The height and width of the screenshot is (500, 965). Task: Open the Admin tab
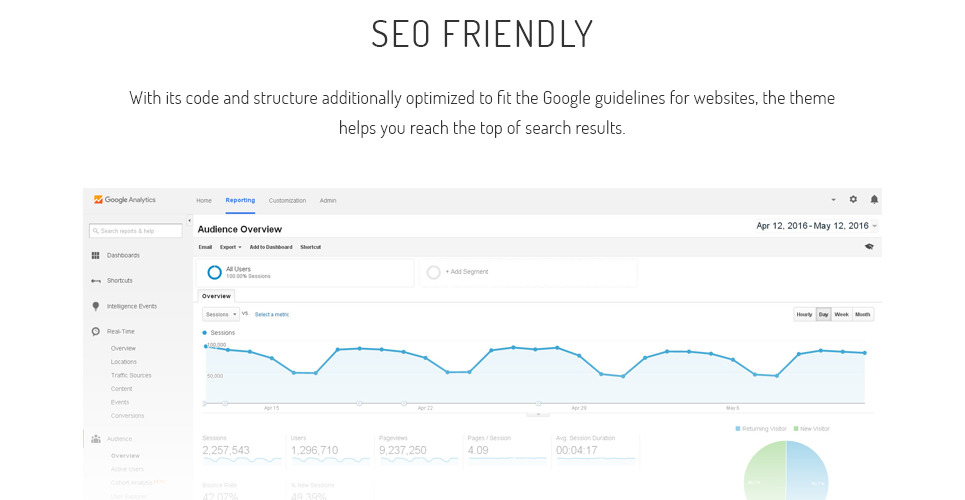(x=328, y=200)
